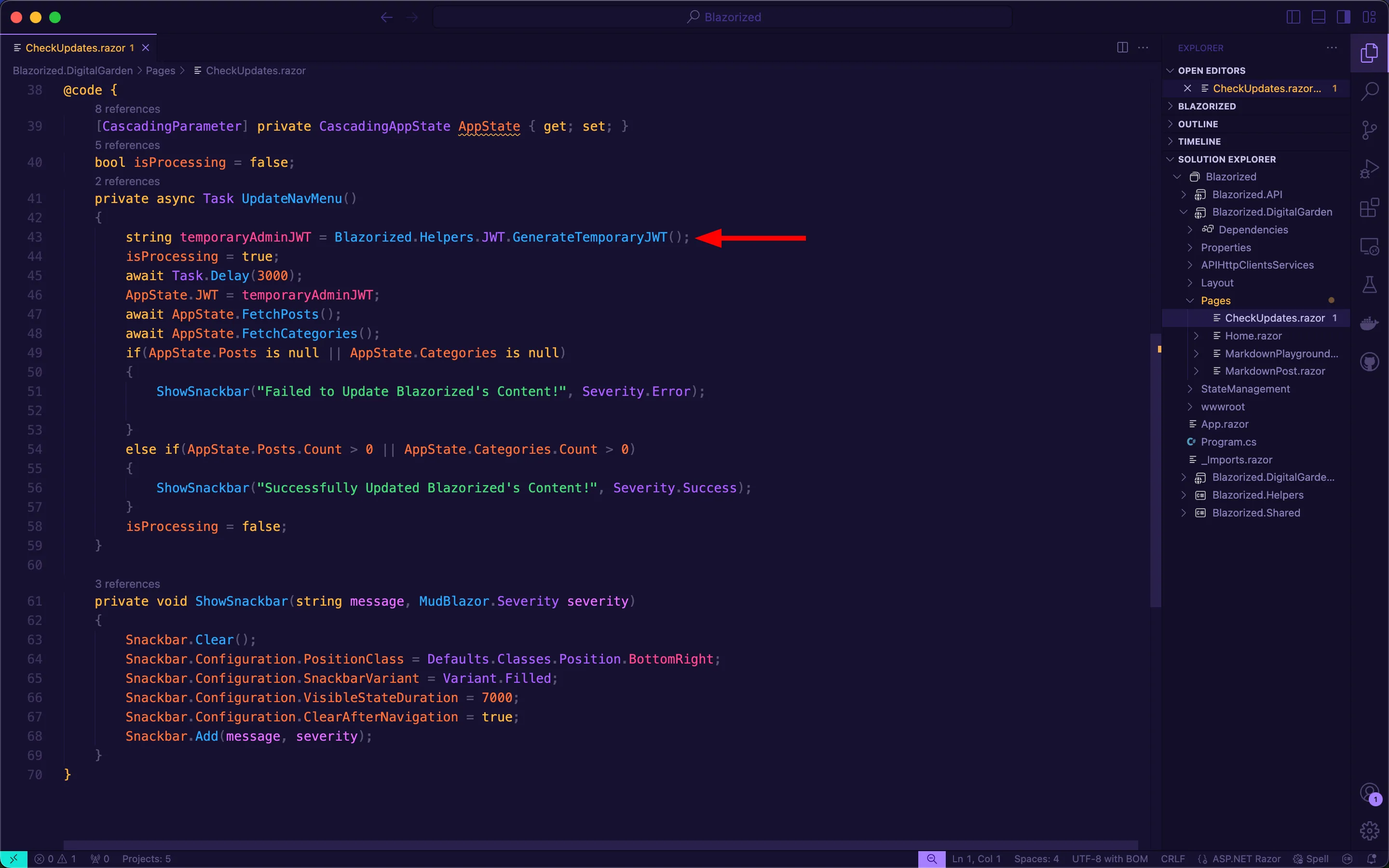1389x868 pixels.
Task: Click the split editor right icon
Action: [1122, 48]
